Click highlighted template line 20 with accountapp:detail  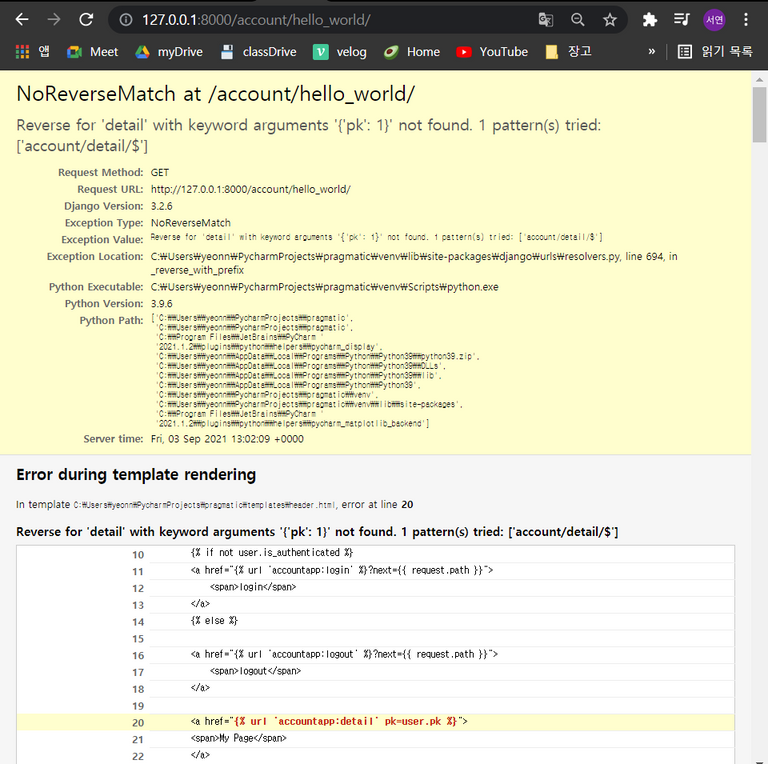[375, 722]
